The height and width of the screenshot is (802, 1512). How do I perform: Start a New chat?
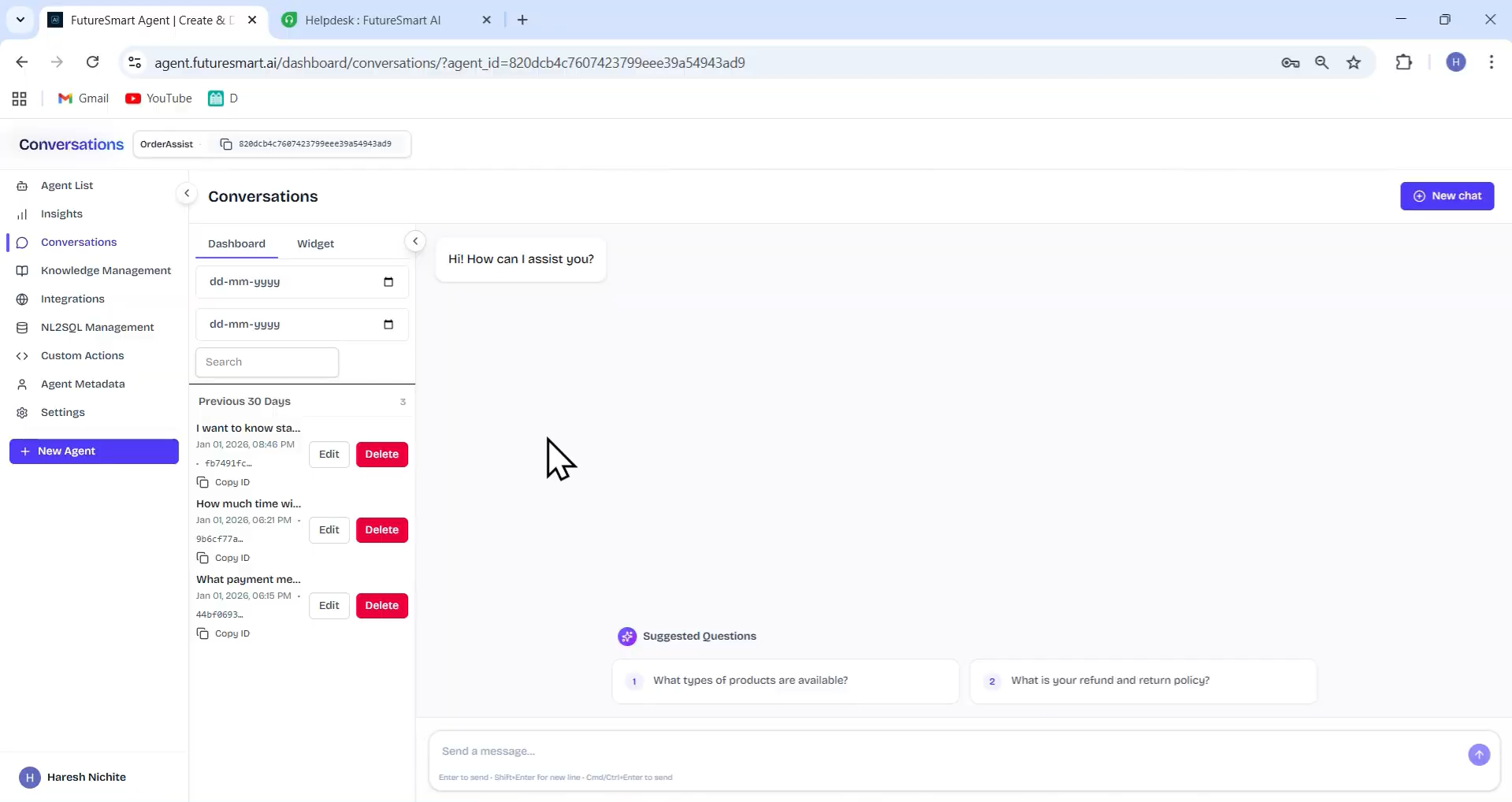coord(1447,196)
